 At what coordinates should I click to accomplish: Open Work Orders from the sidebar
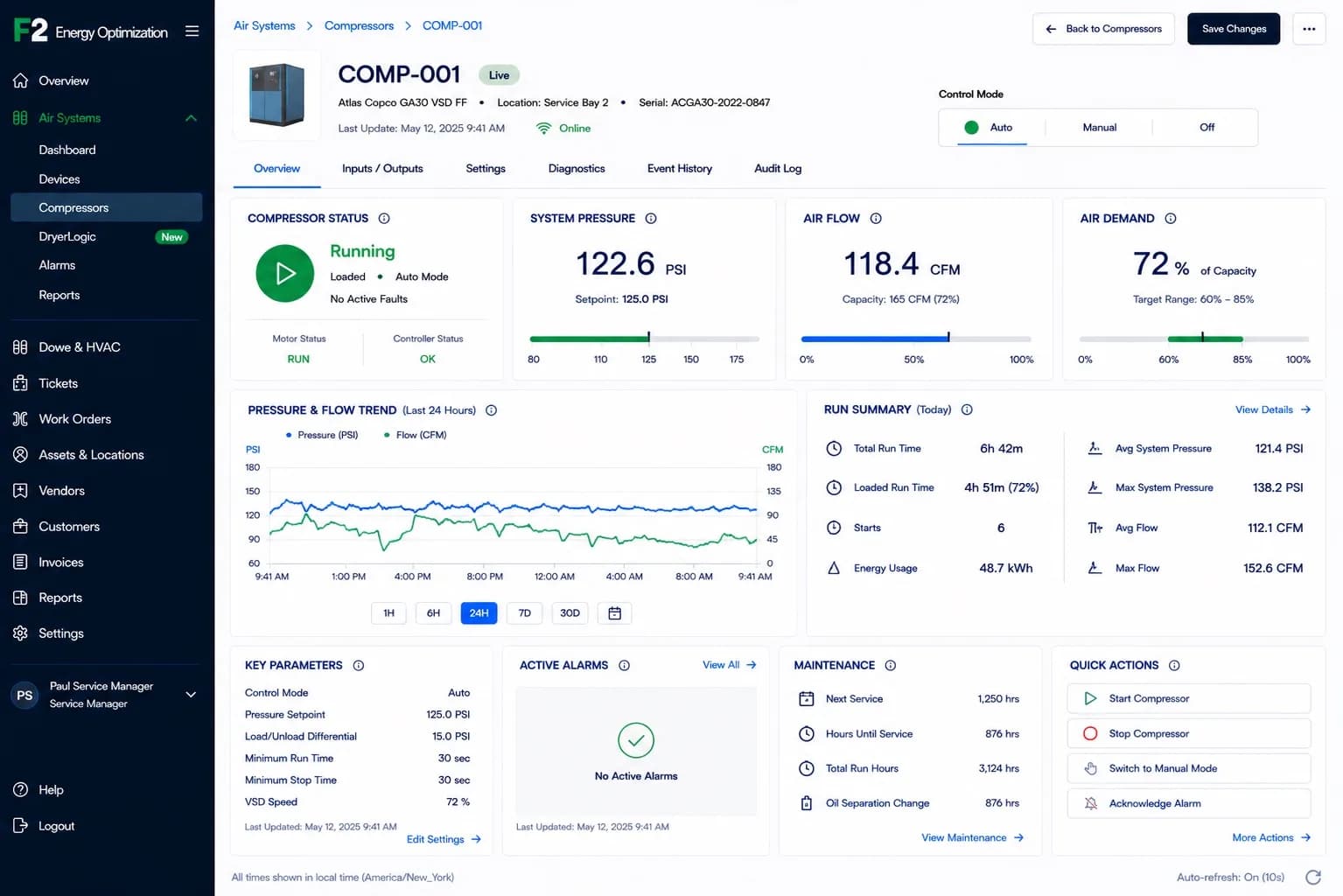click(x=74, y=419)
